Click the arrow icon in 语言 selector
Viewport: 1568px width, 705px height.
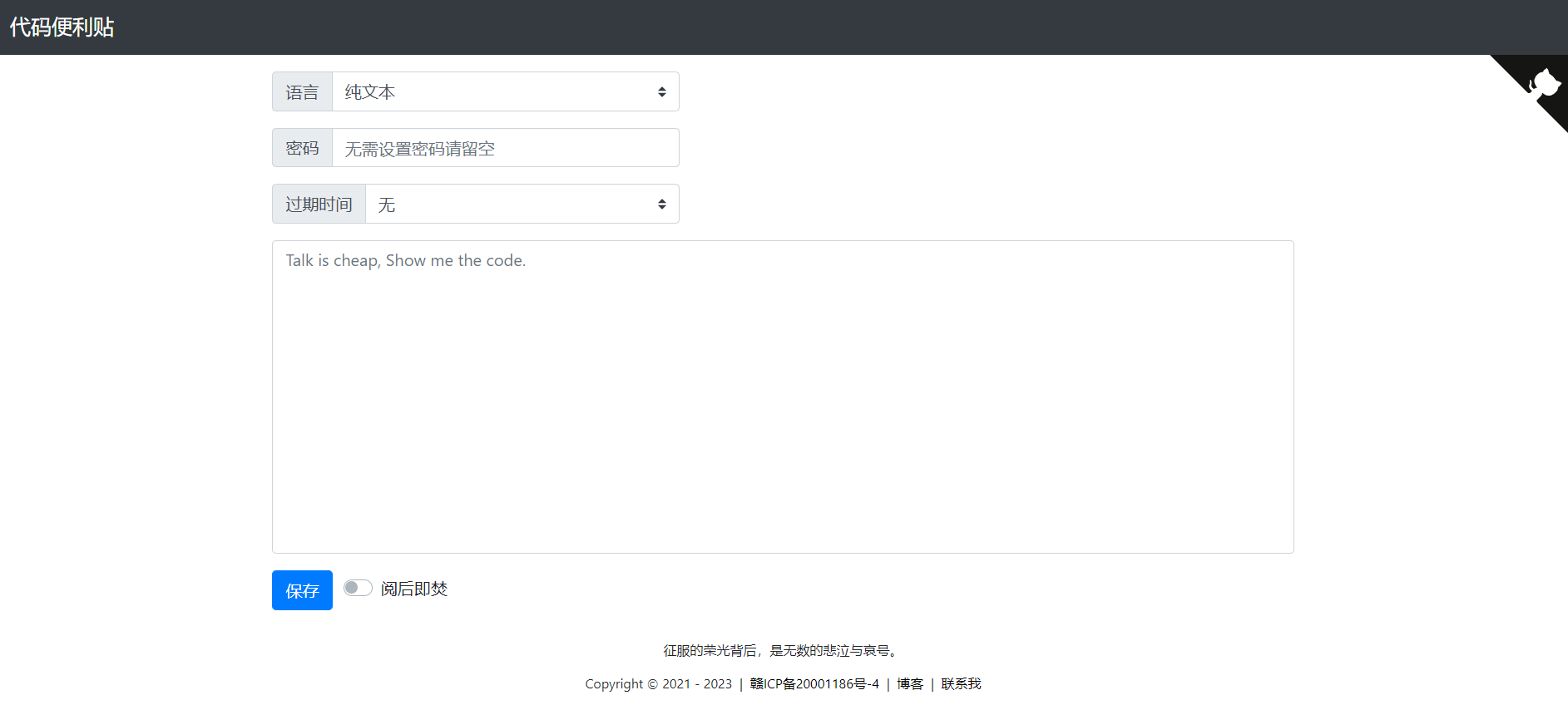tap(661, 92)
